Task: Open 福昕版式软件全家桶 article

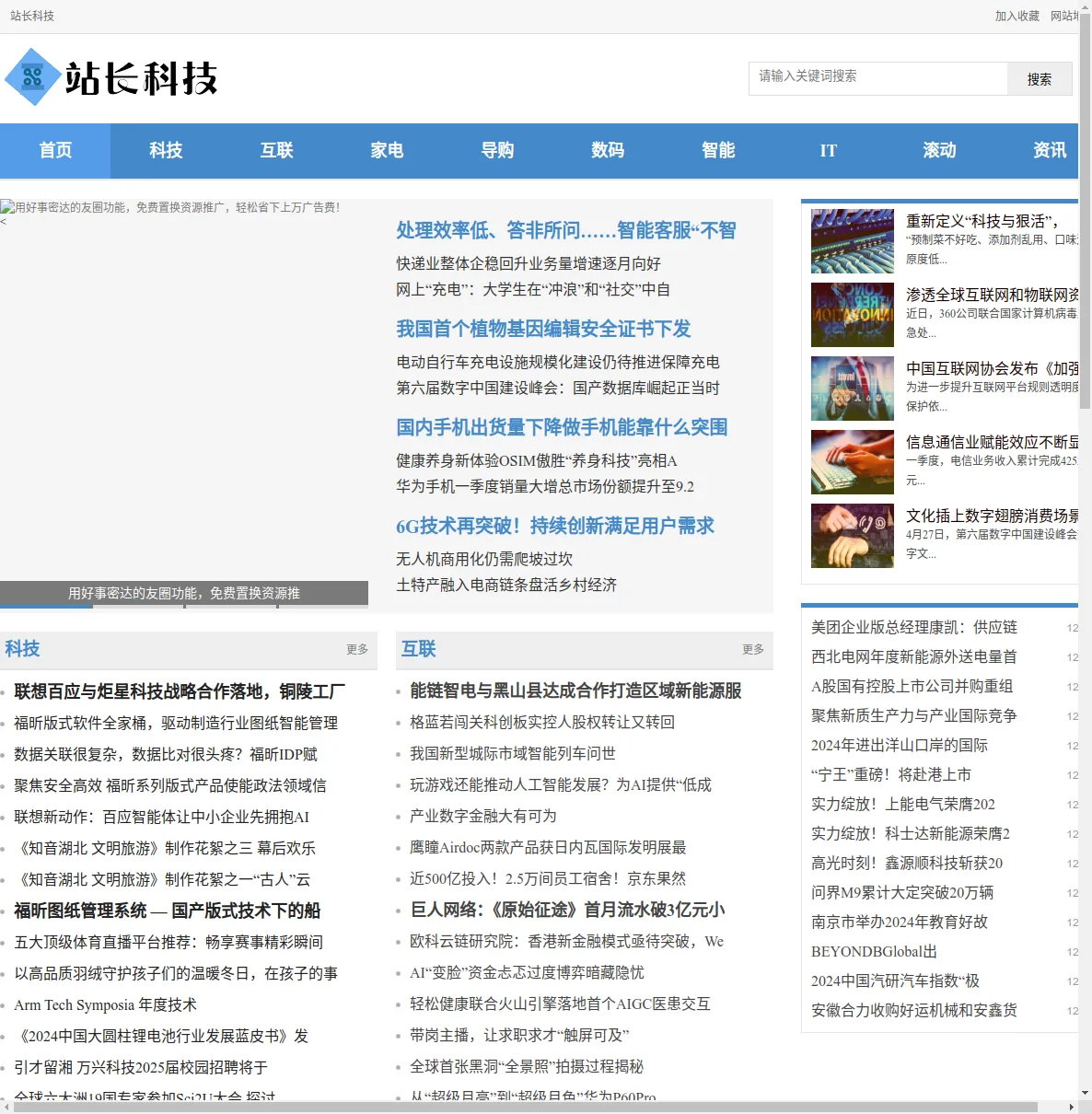Action: click(x=176, y=723)
